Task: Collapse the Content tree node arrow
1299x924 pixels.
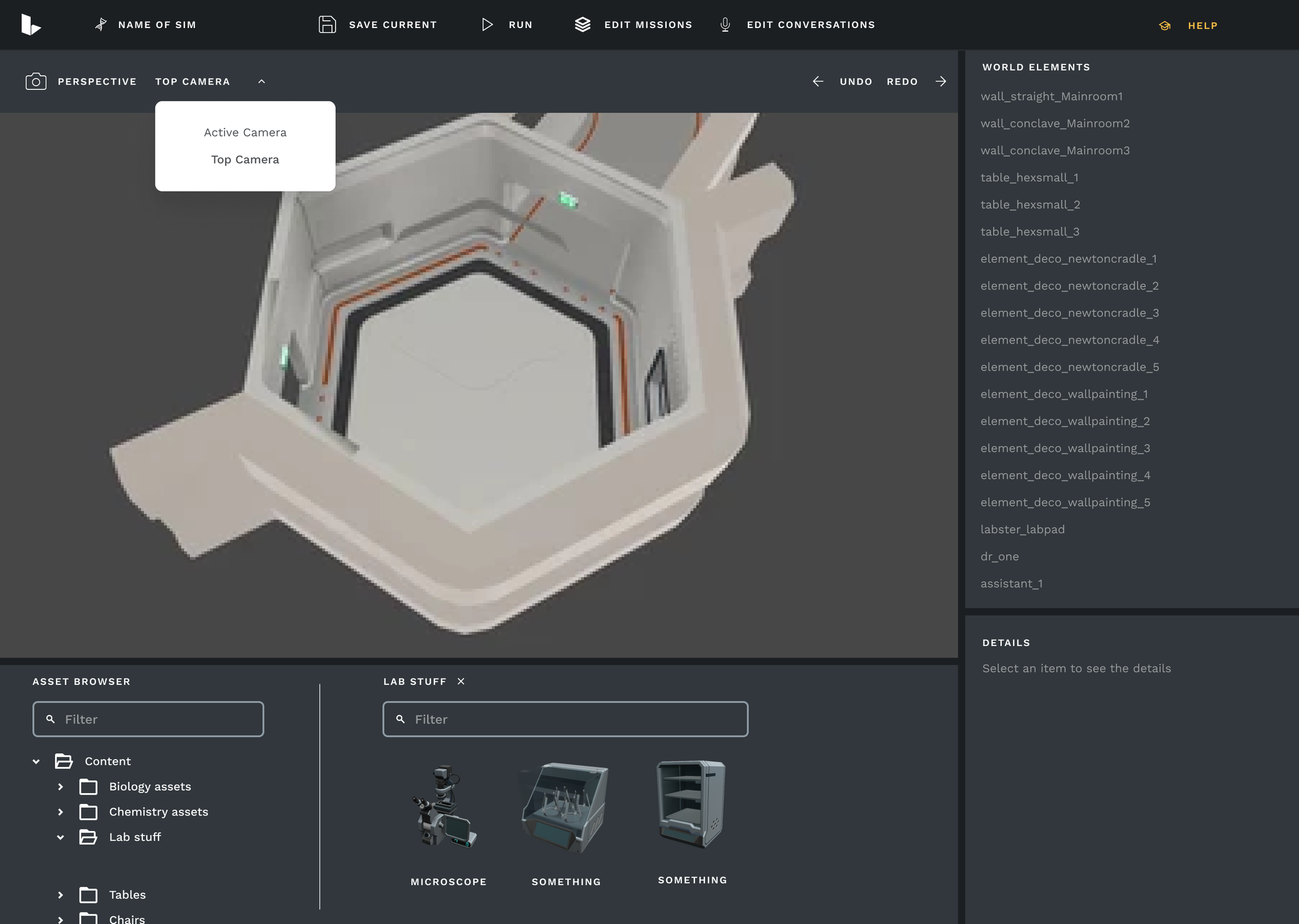Action: [36, 761]
